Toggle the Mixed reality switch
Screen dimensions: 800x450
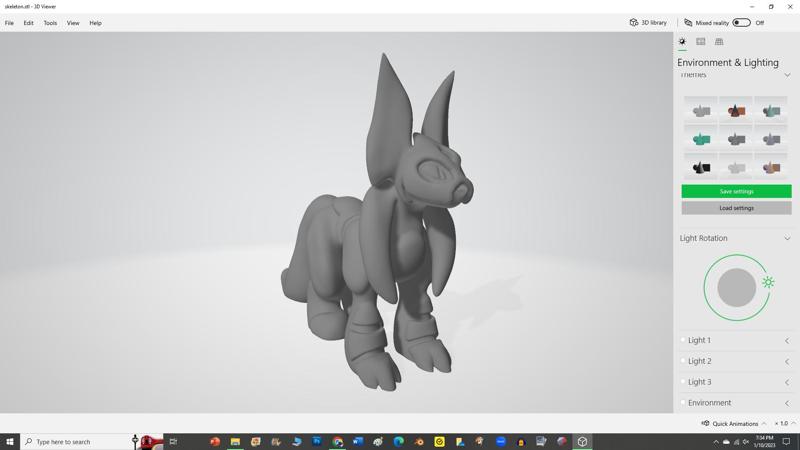point(741,23)
